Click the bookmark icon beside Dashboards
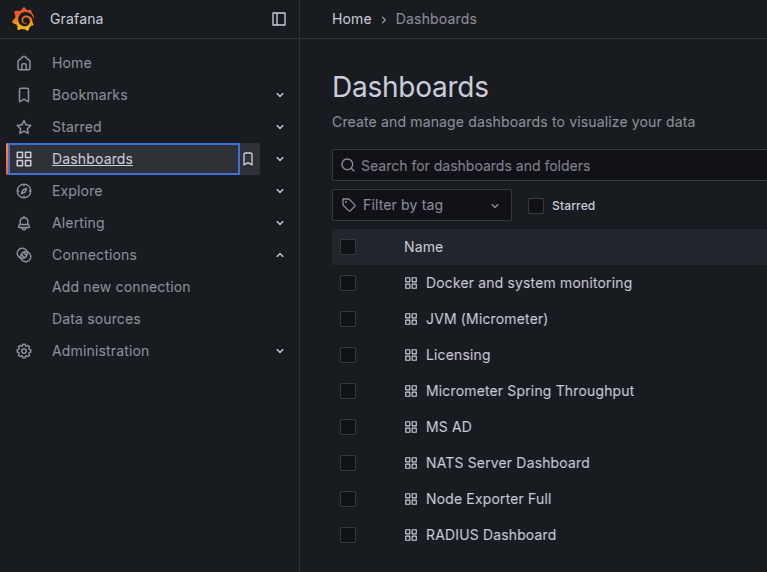 [x=249, y=159]
